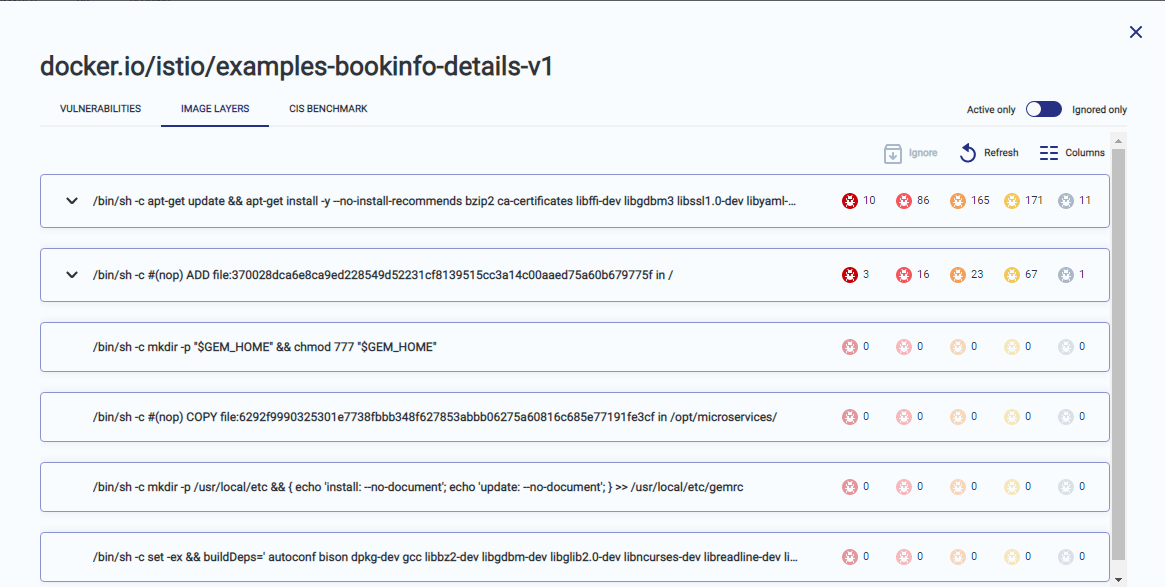The width and height of the screenshot is (1165, 587).
Task: Click the Columns grid icon
Action: (1049, 153)
